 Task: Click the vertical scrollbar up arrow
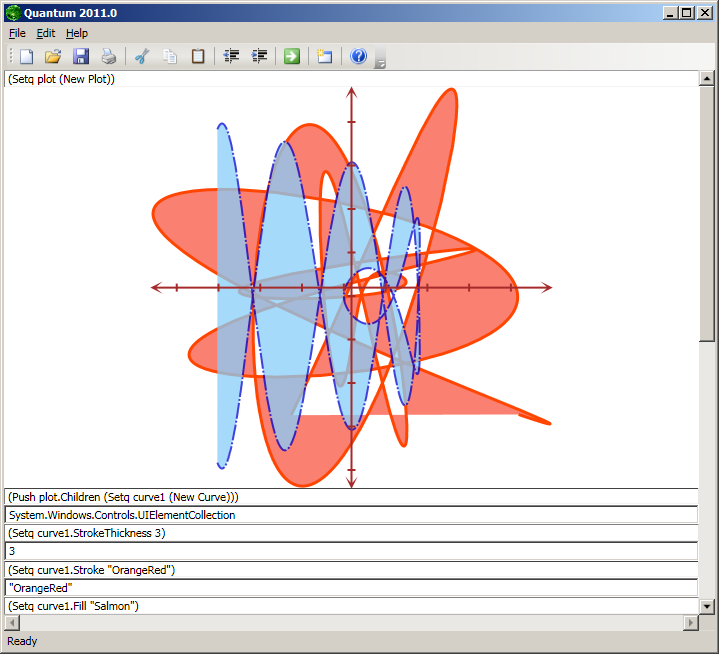707,78
